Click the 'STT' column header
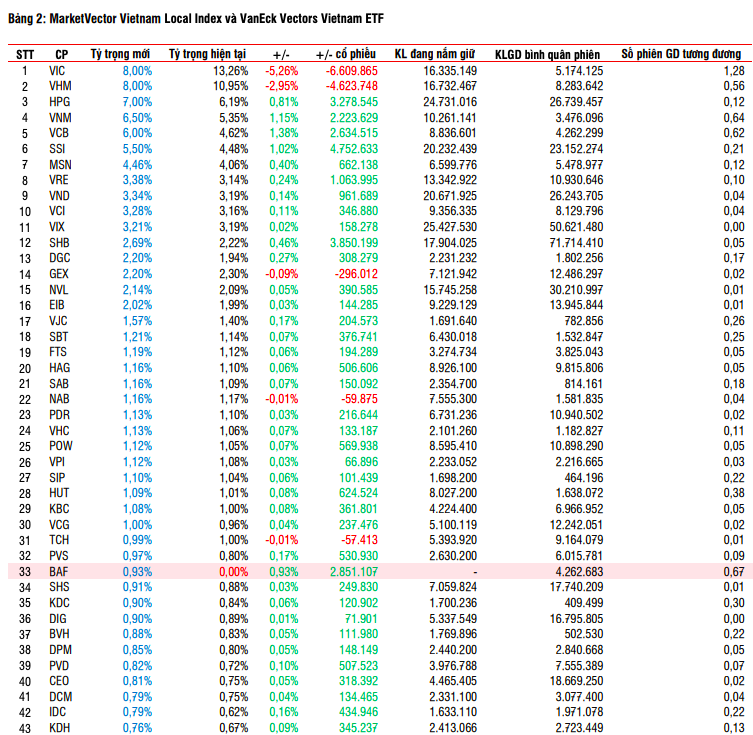Screen dimensions: 753x735 pos(24,54)
